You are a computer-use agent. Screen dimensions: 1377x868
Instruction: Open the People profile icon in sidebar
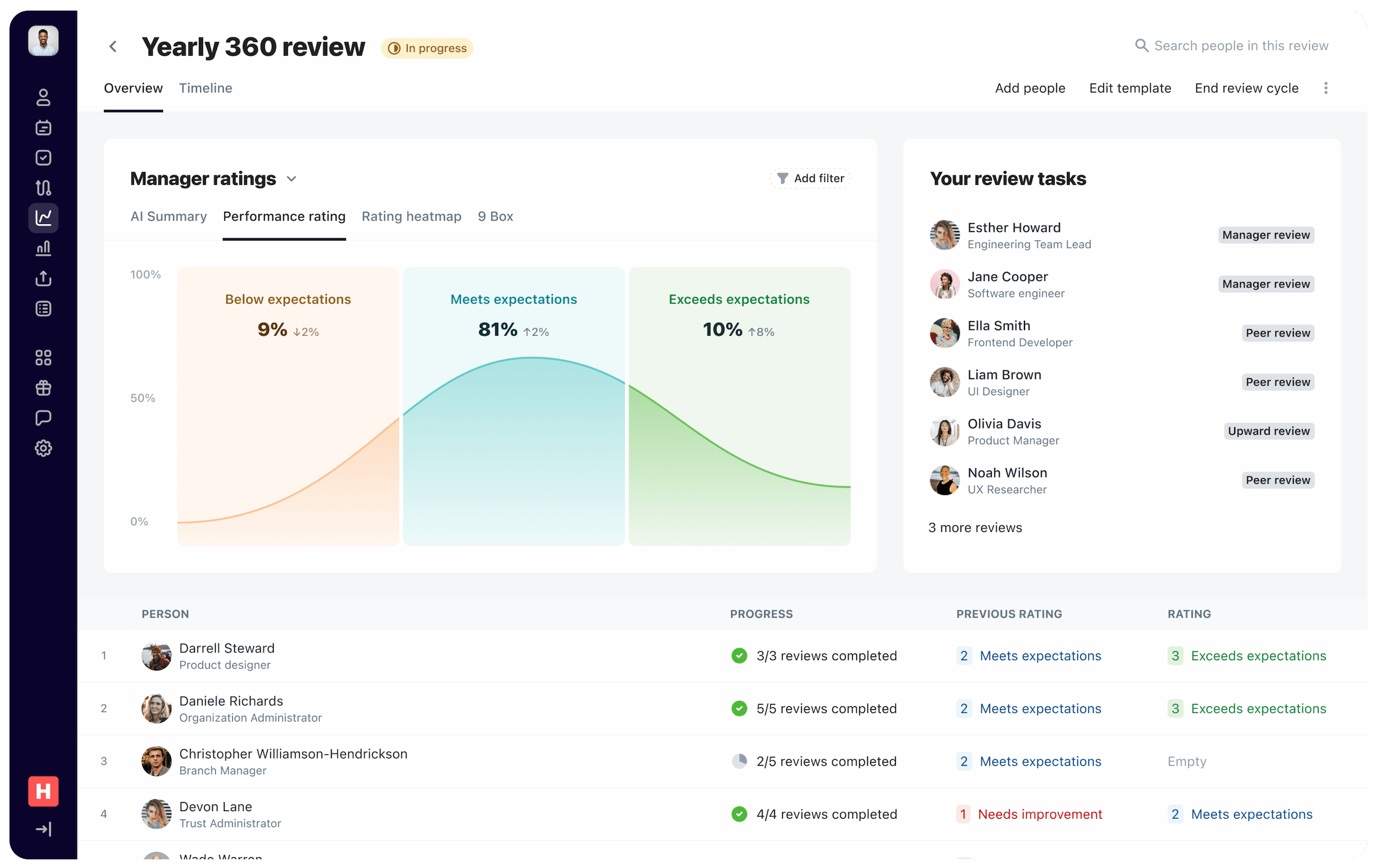43,98
